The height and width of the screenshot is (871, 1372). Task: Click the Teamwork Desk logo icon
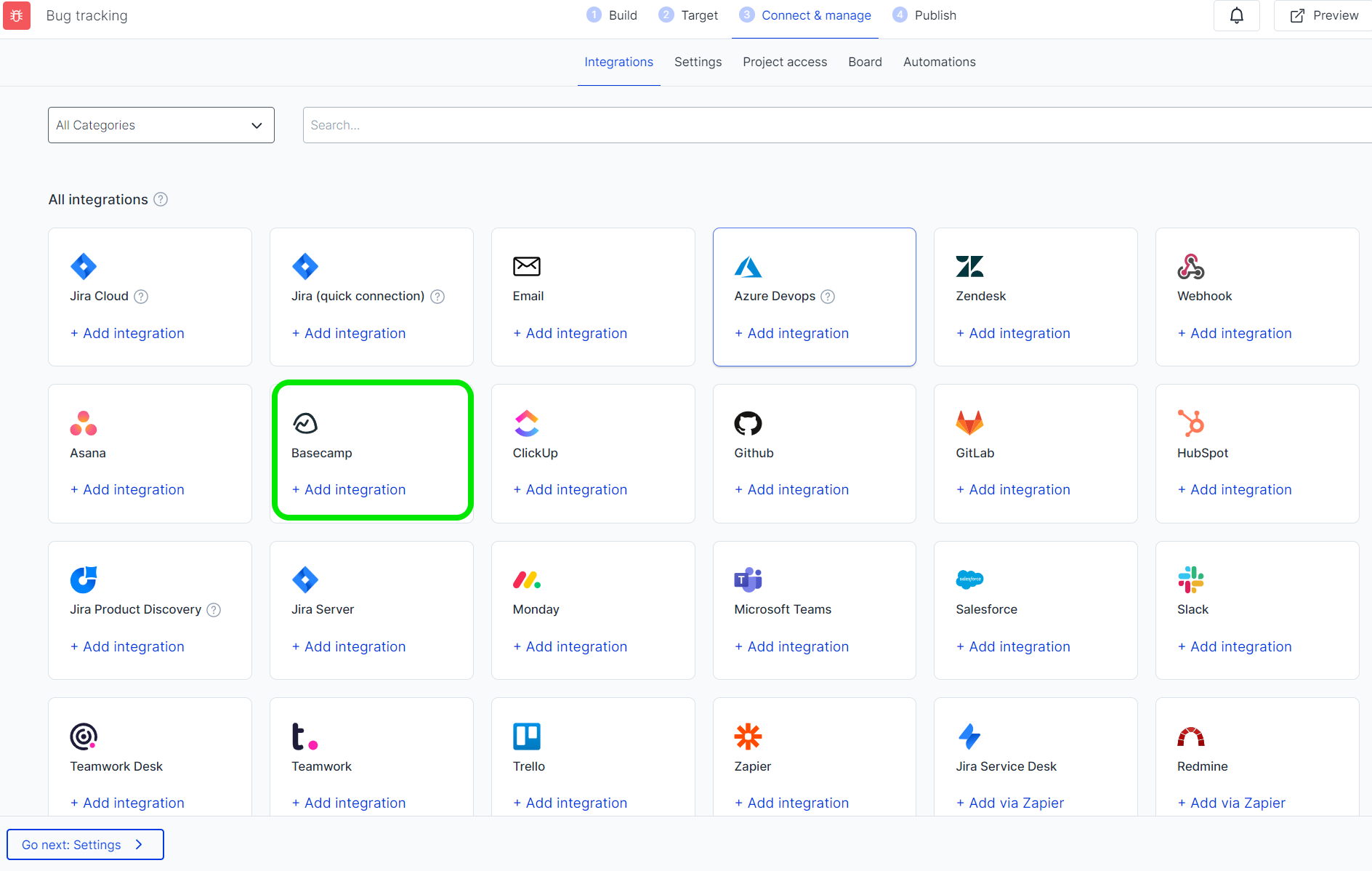pos(84,736)
